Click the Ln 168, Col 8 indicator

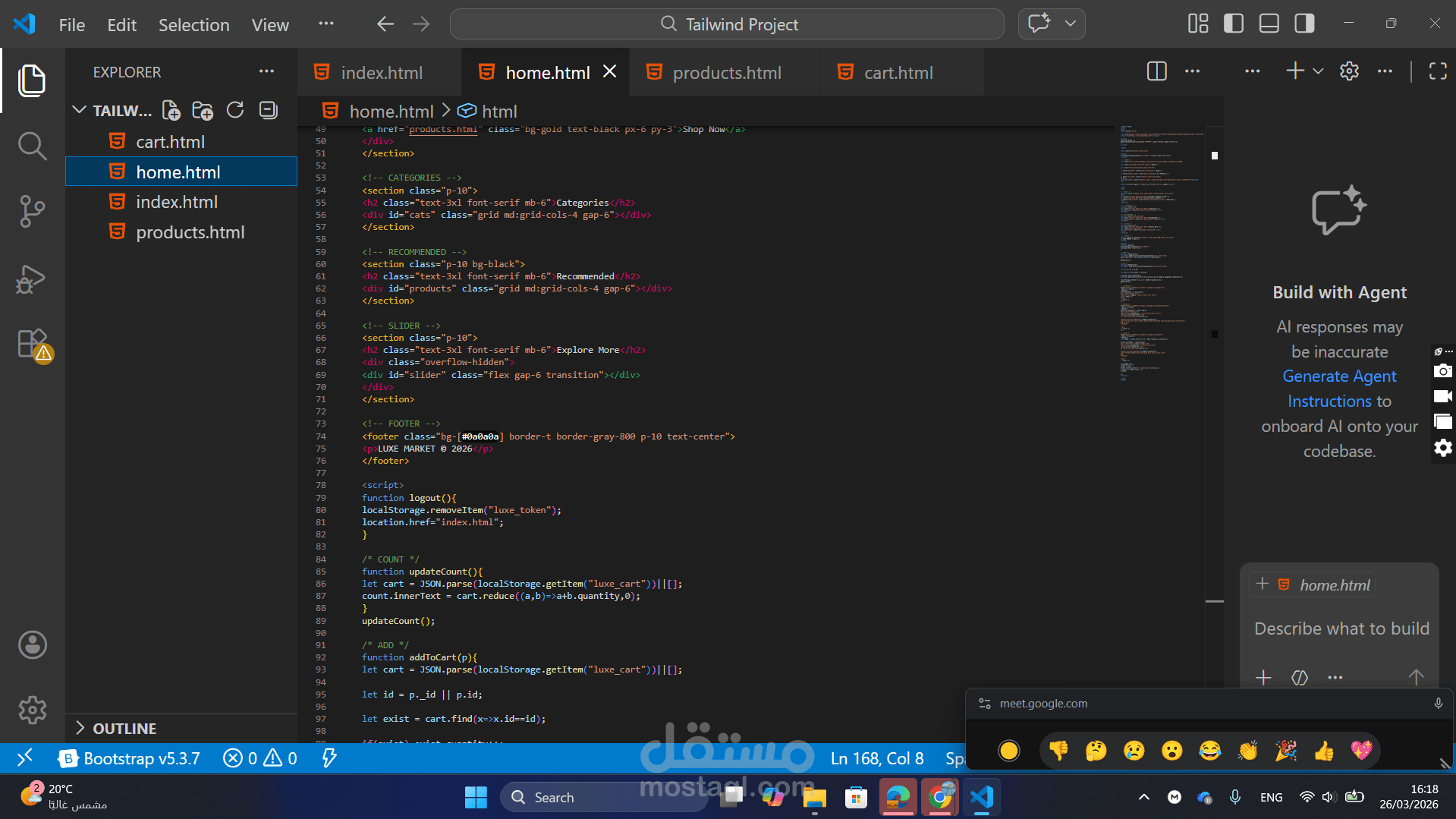coord(877,758)
